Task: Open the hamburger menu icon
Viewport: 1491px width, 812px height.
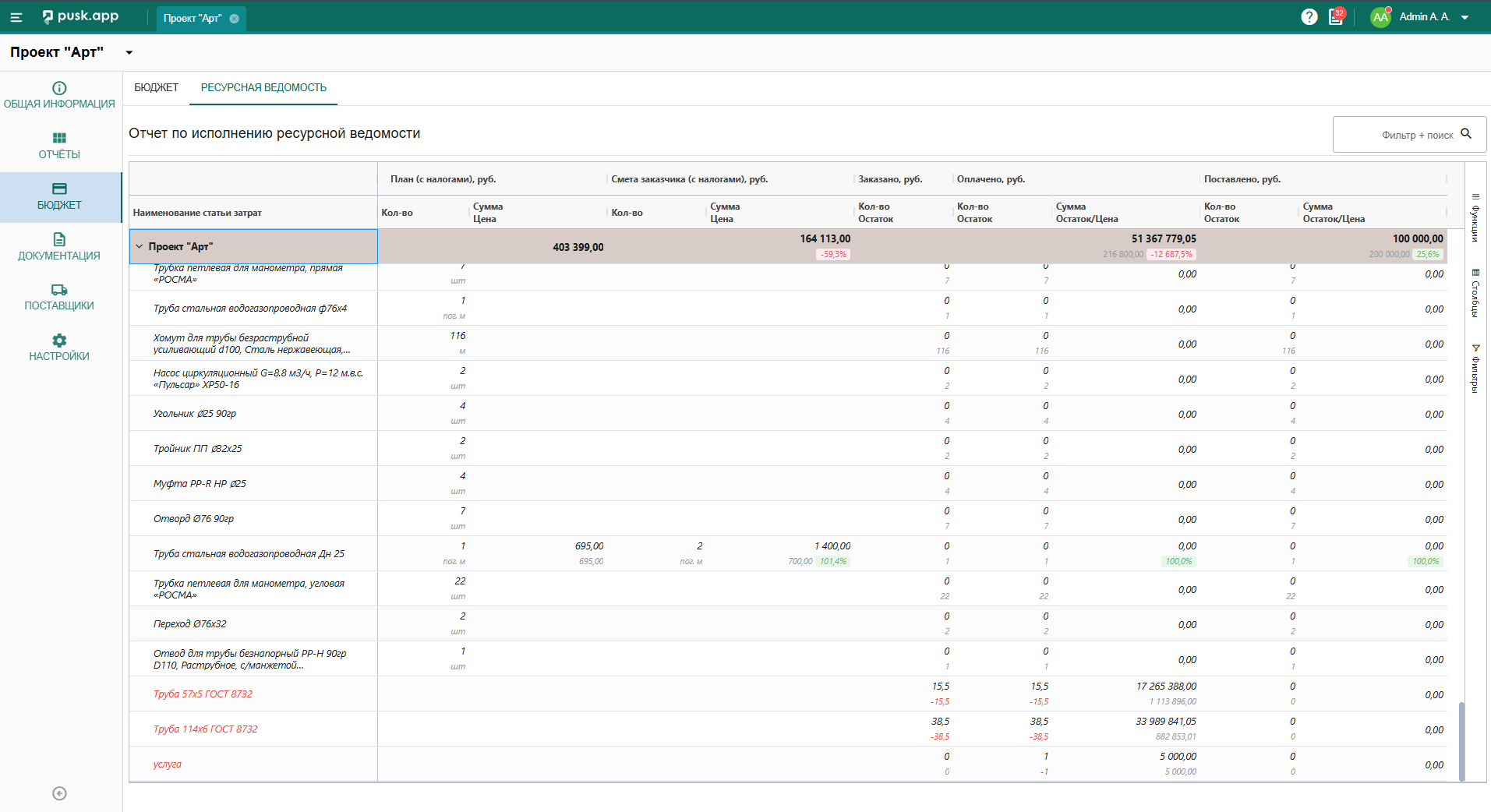Action: point(16,17)
